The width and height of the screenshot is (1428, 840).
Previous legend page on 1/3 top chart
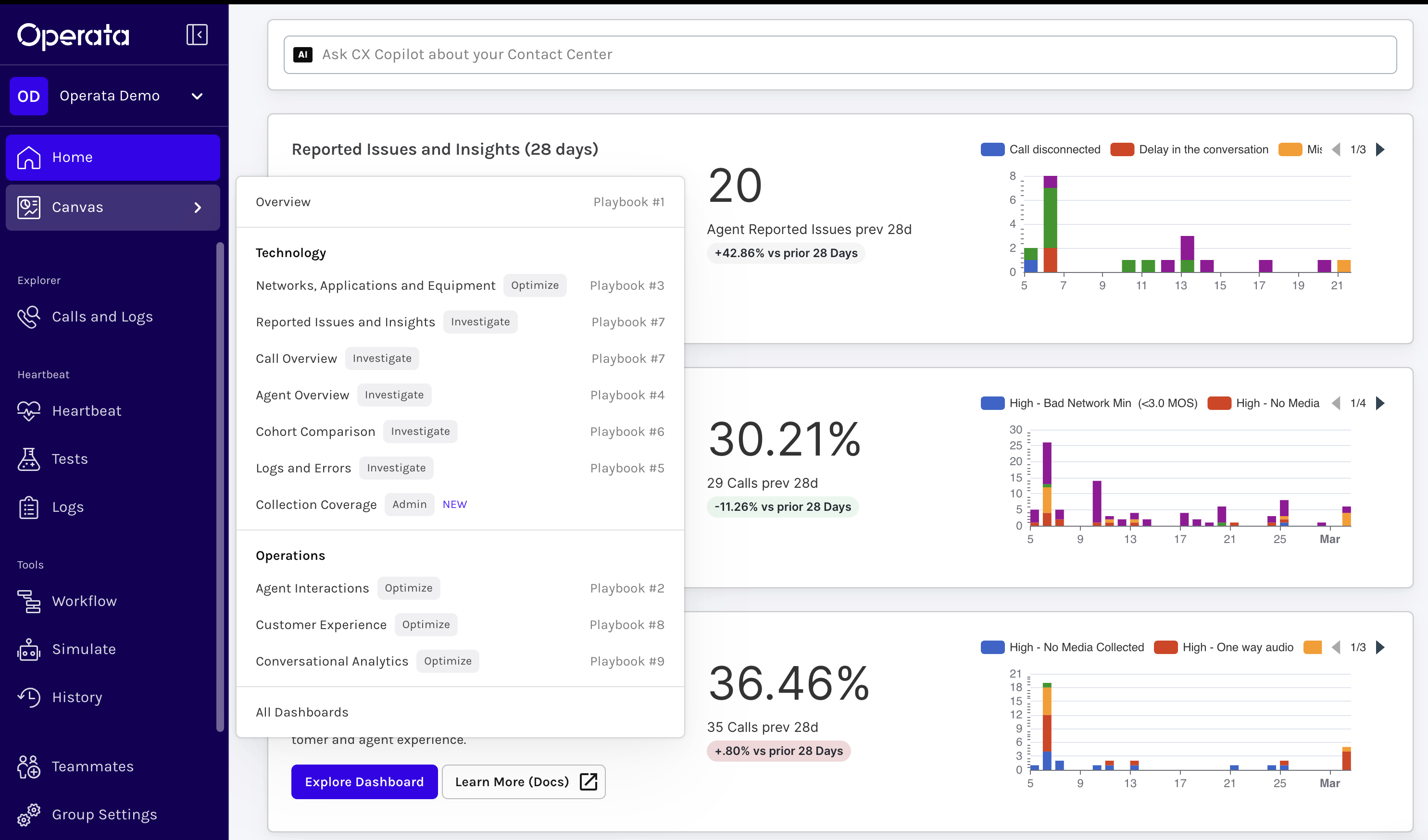(1336, 149)
